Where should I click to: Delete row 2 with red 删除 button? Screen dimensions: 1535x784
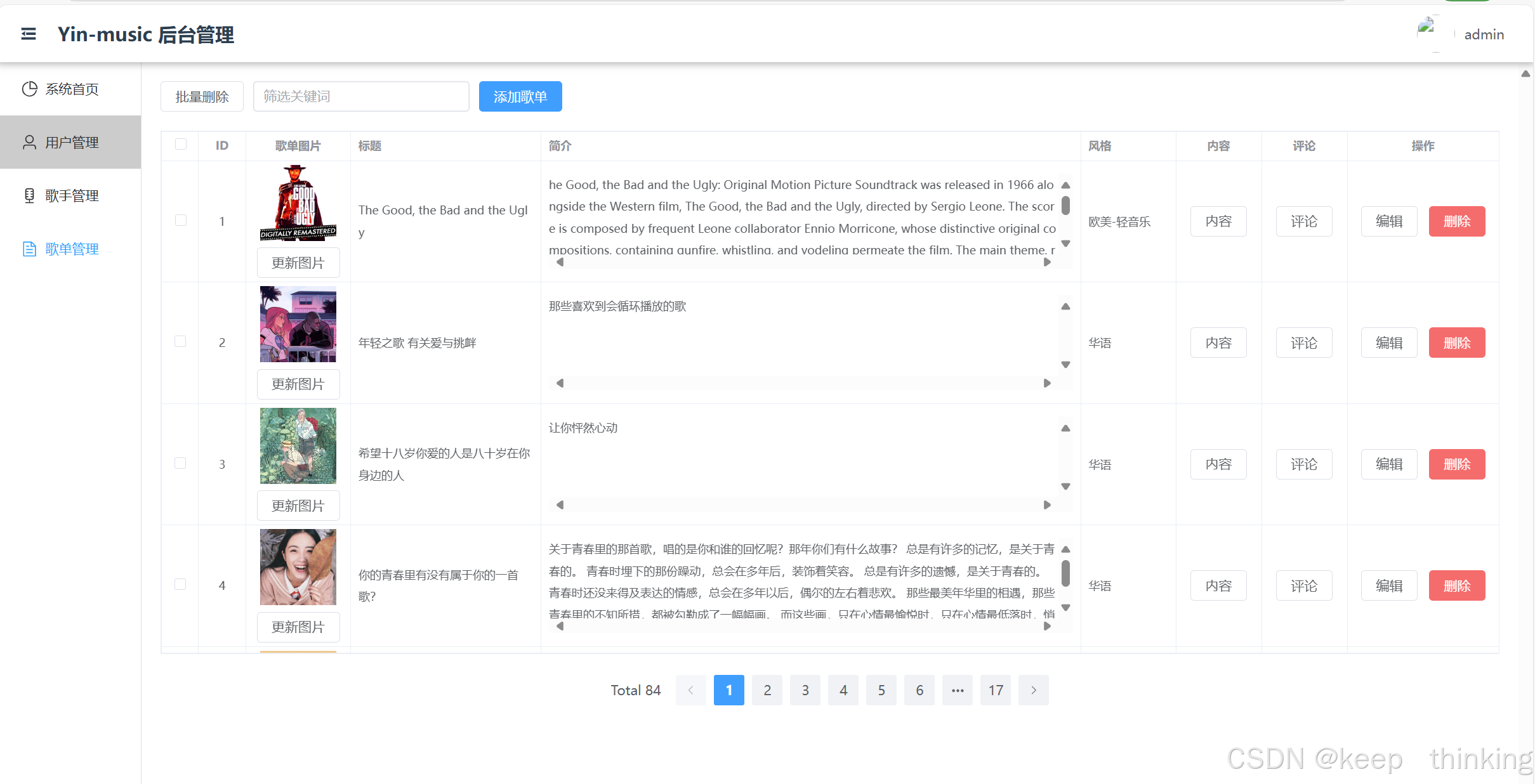1456,343
